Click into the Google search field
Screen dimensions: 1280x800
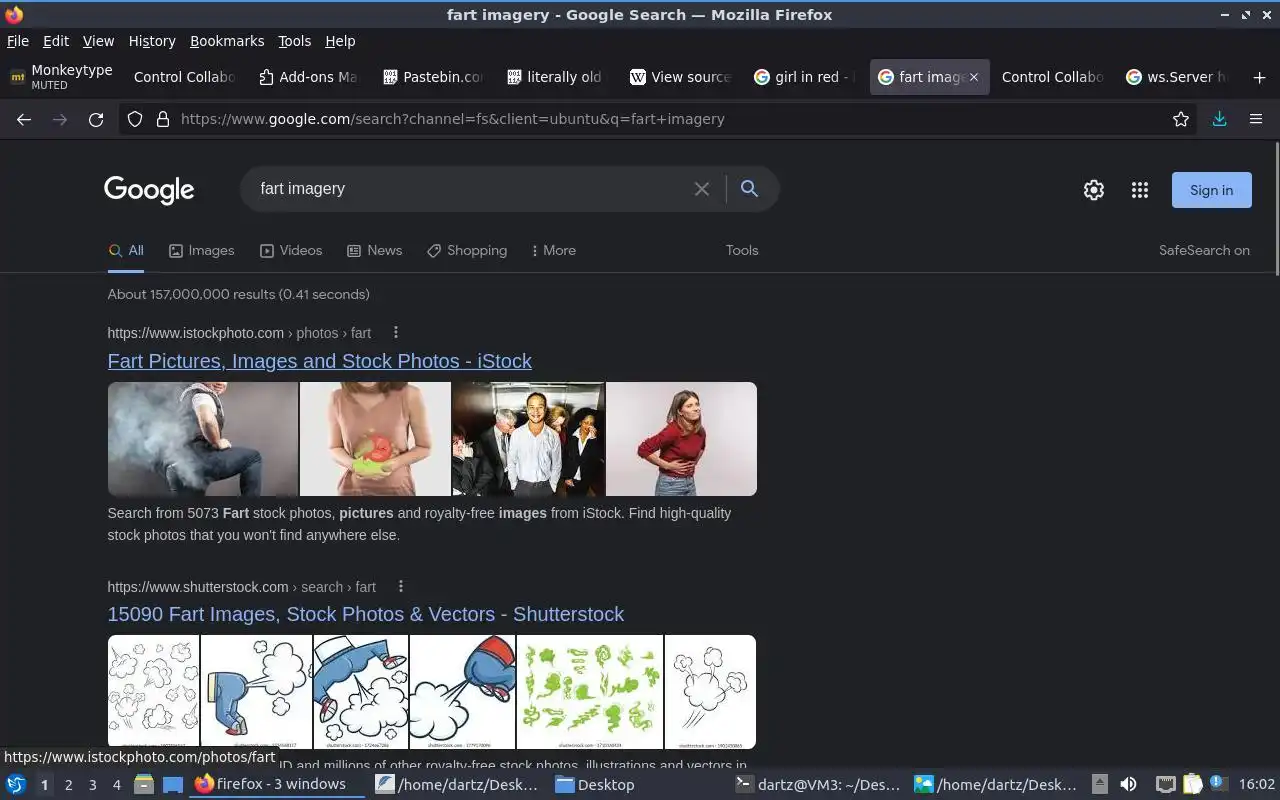pos(470,189)
